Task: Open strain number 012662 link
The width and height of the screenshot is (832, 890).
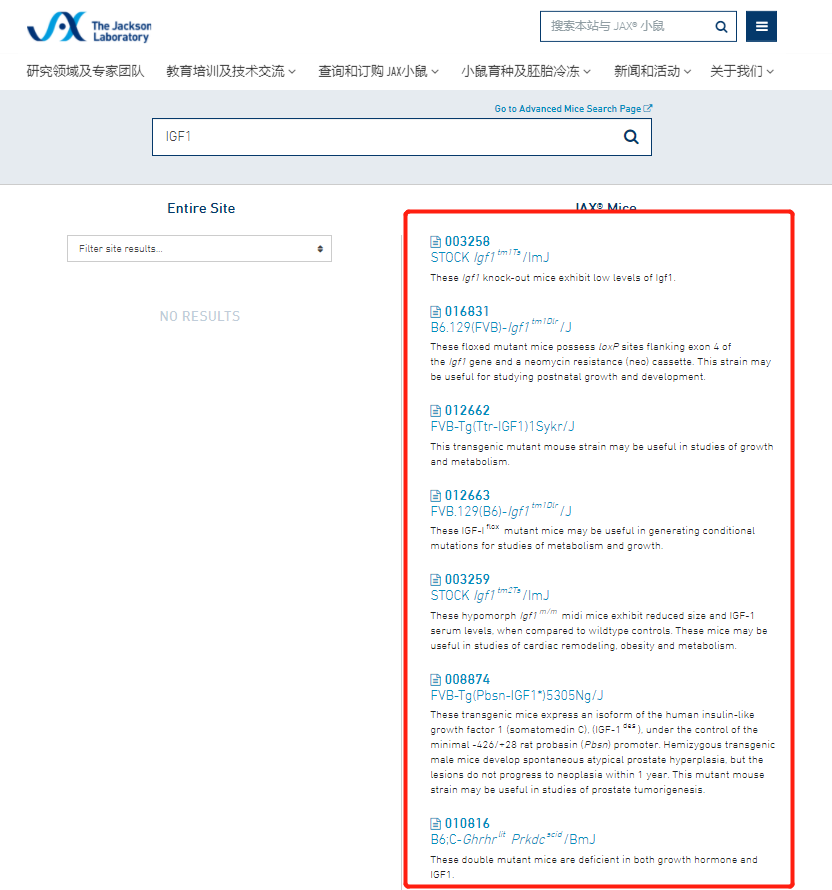Action: click(x=467, y=410)
